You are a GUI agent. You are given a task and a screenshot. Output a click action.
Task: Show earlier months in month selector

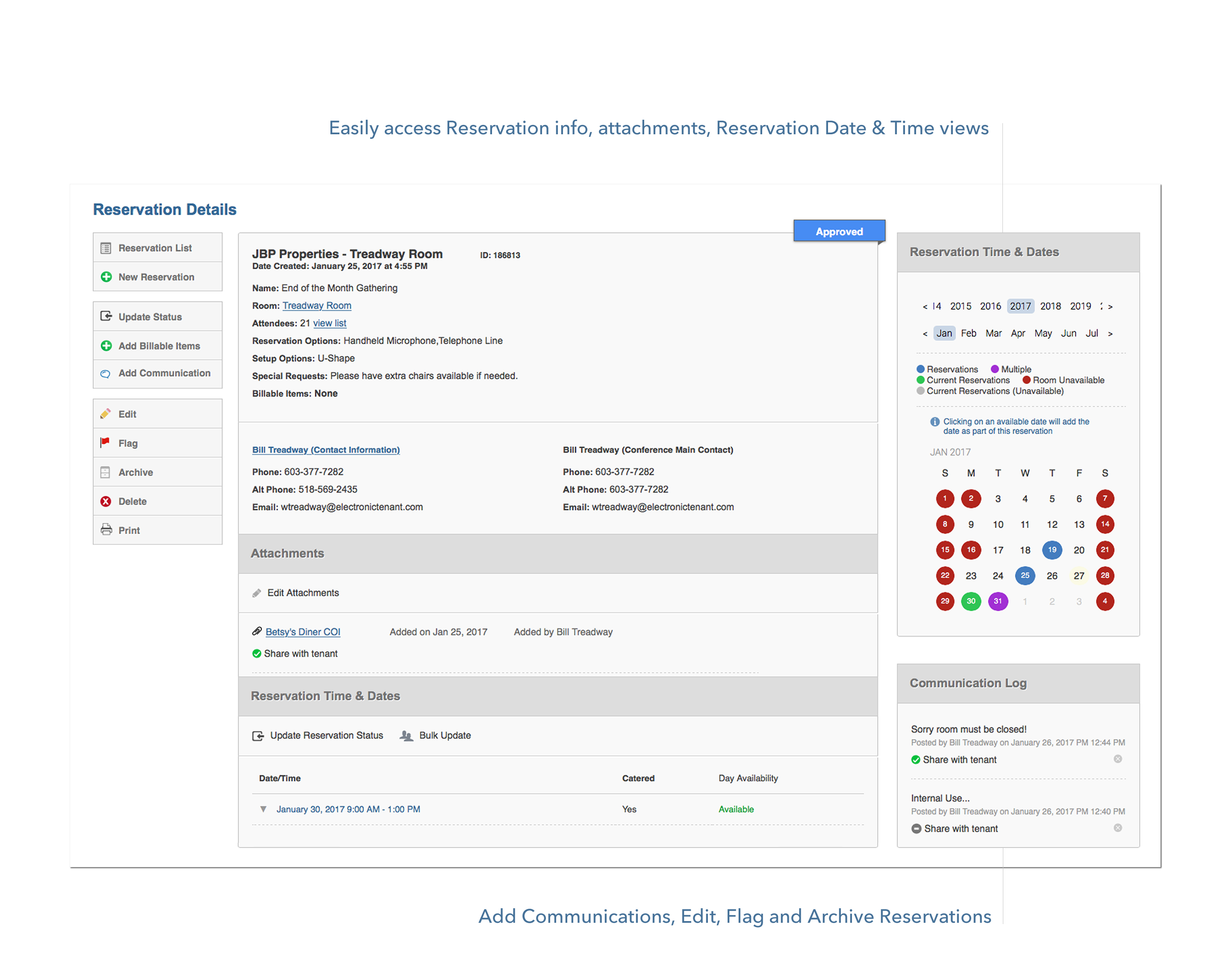[925, 334]
